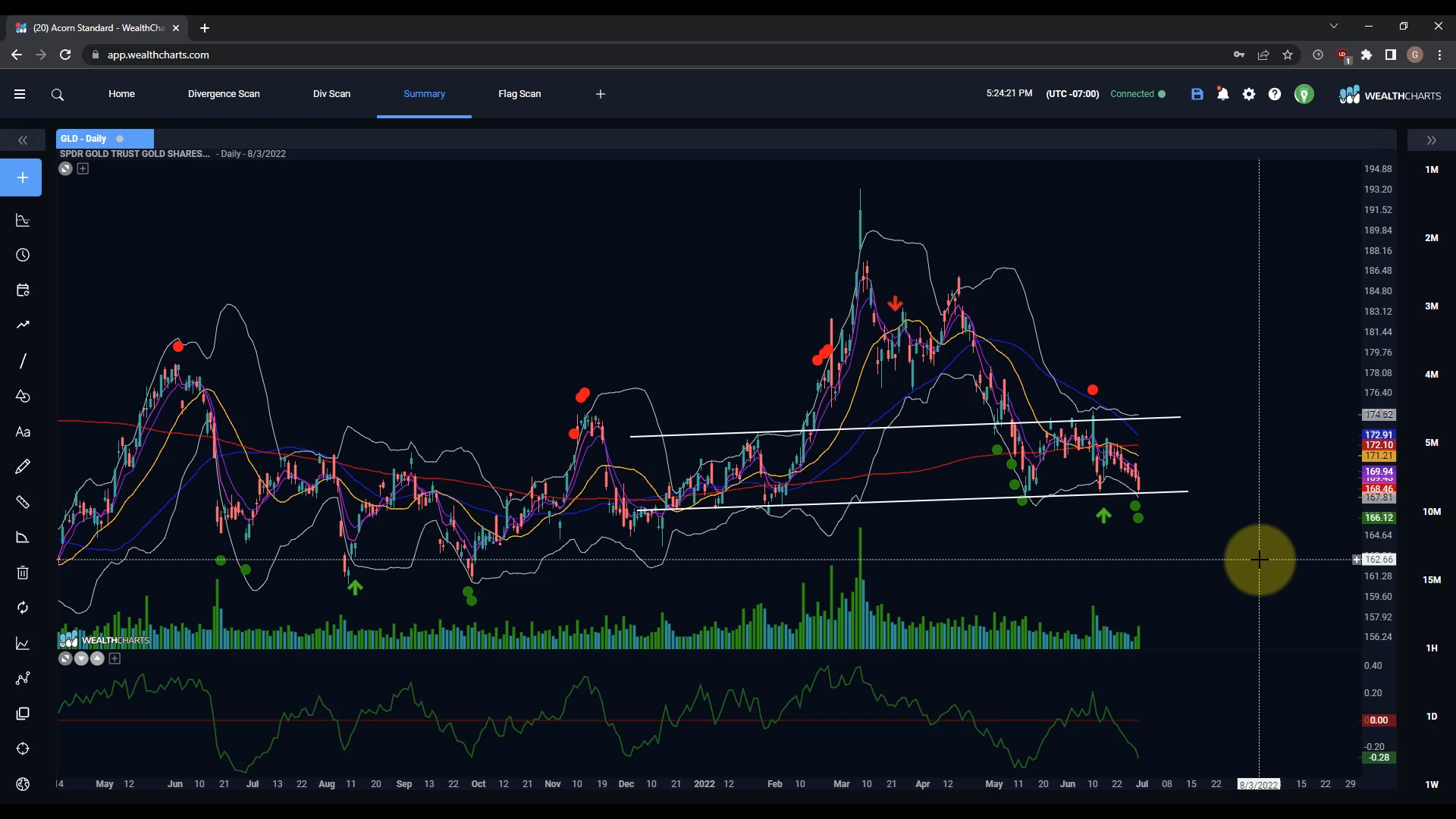Select the ruler measure tool
This screenshot has height=819, width=1456.
tap(23, 502)
